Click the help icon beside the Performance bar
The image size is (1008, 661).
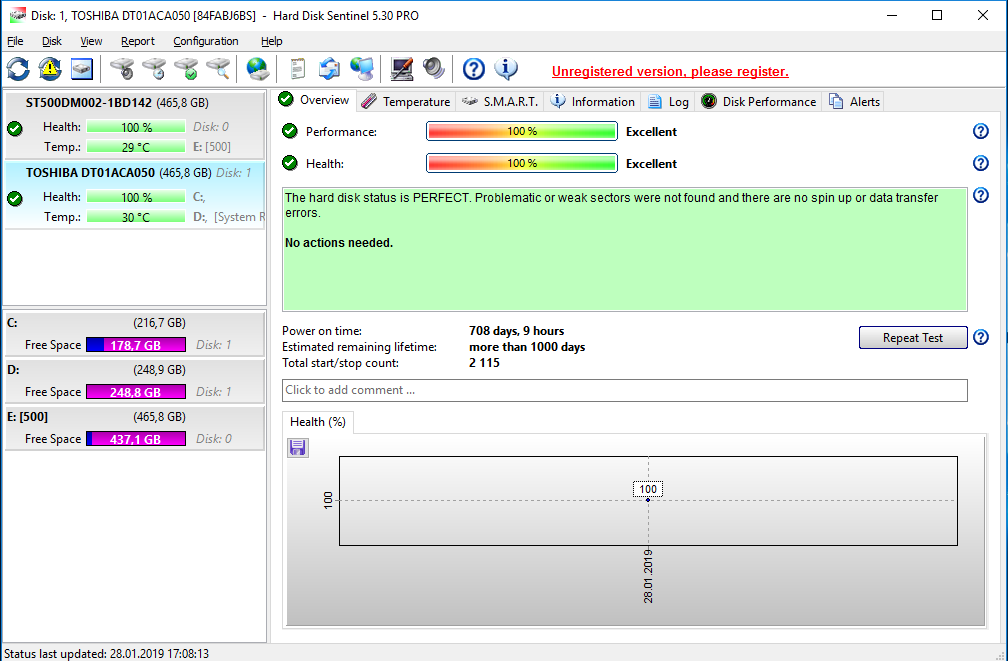click(x=980, y=131)
